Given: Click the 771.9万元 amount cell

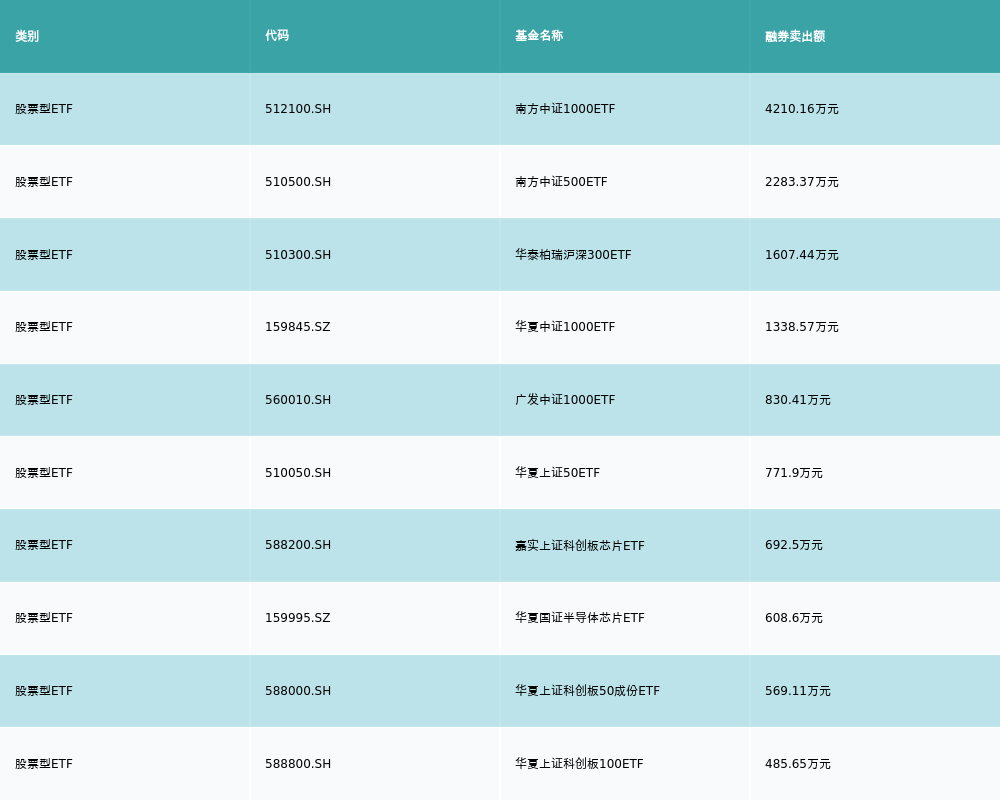Looking at the screenshot, I should [794, 473].
